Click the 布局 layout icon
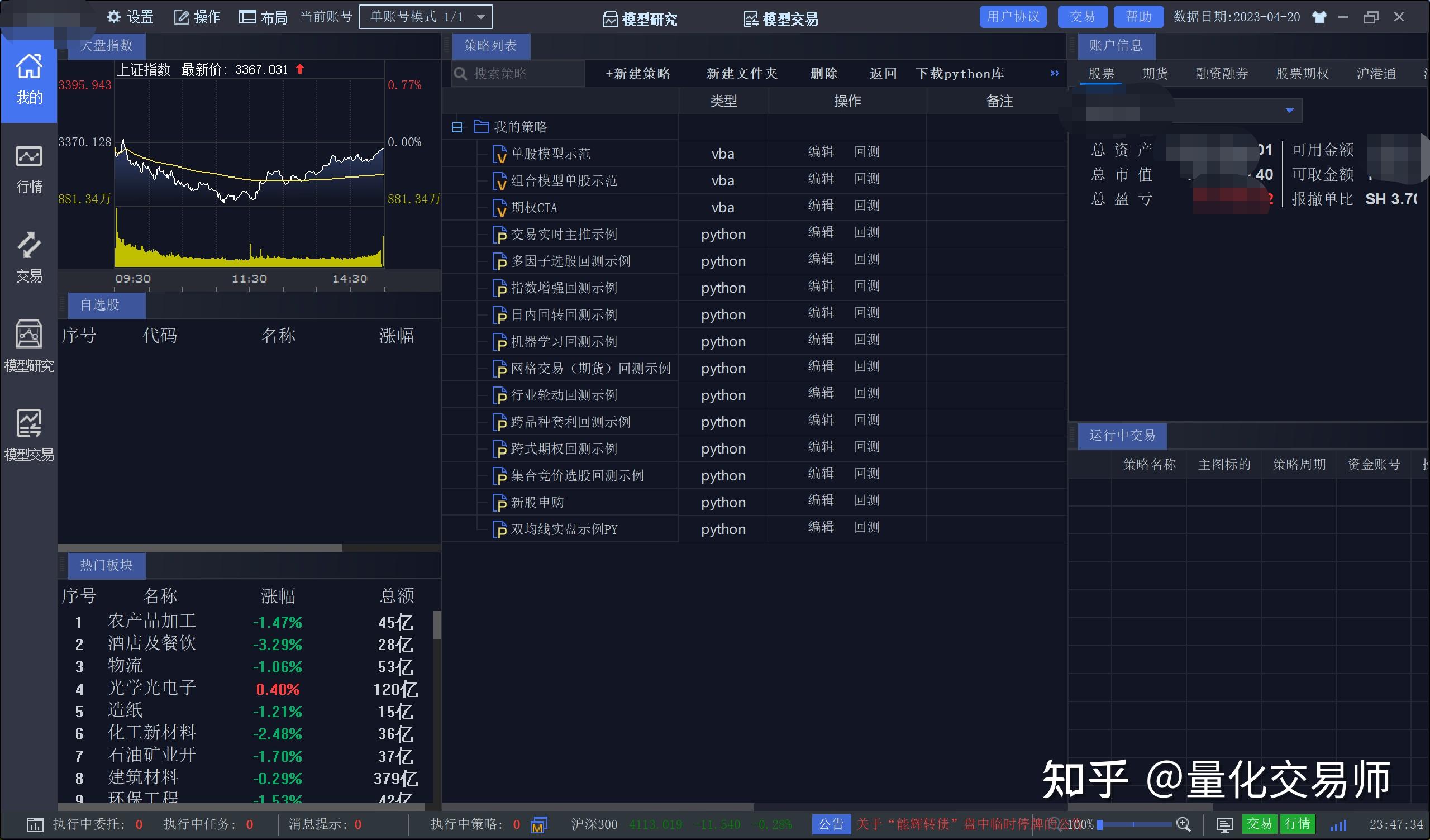This screenshot has height=840, width=1430. [247, 16]
